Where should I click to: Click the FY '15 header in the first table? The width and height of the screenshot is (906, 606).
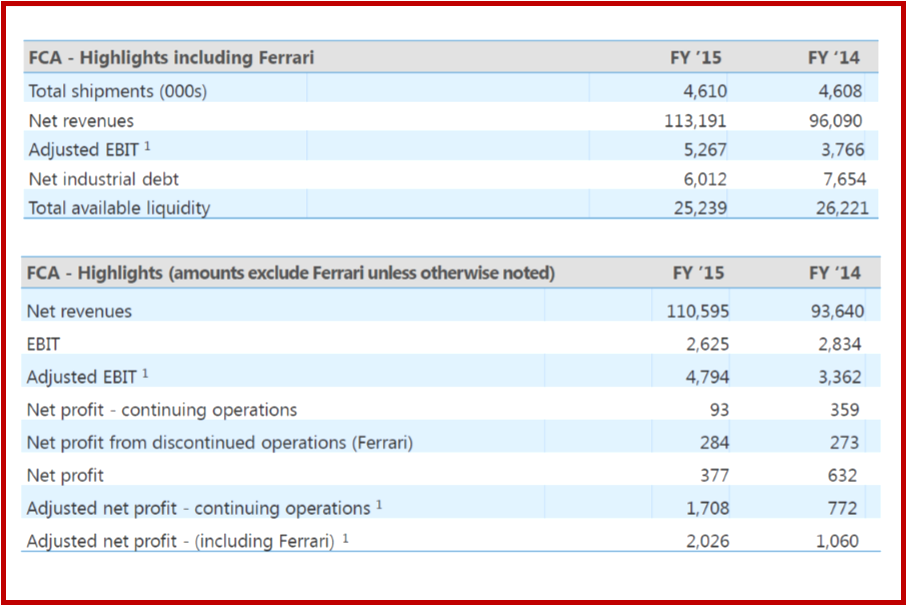pos(696,58)
